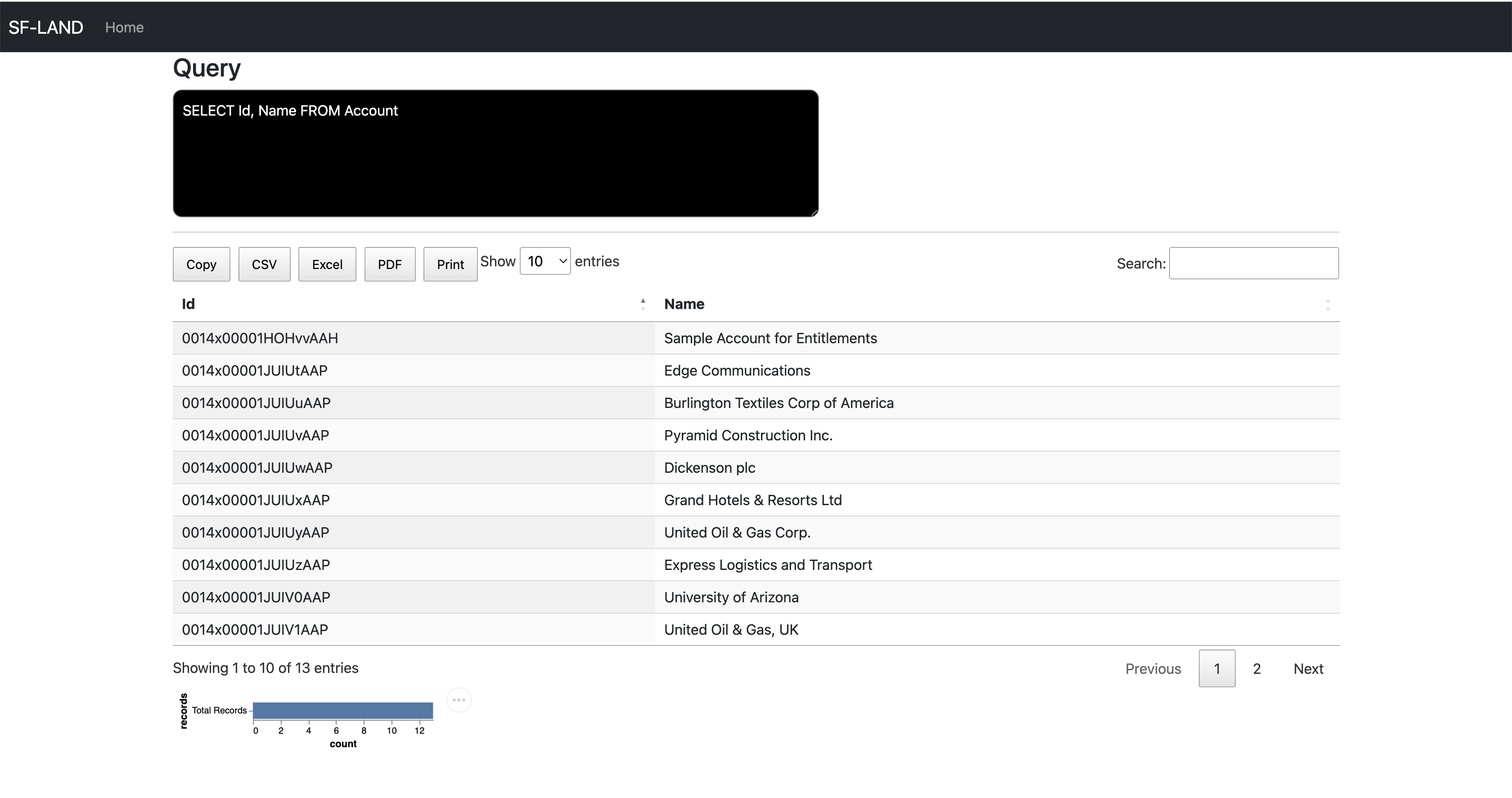Download results as PDF
Image resolution: width=1512 pixels, height=798 pixels.
[x=390, y=264]
